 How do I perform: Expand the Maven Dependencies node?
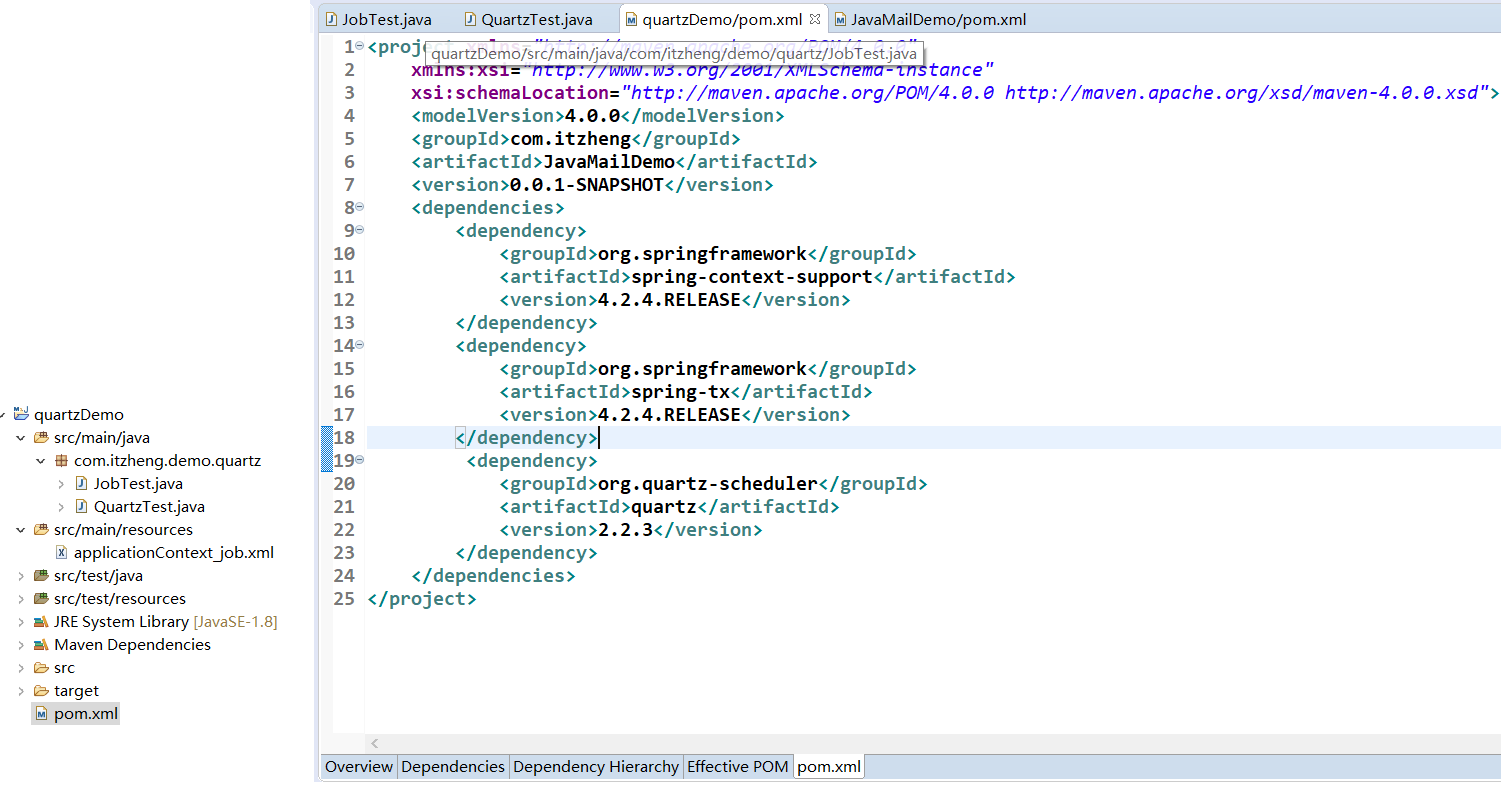coord(21,644)
